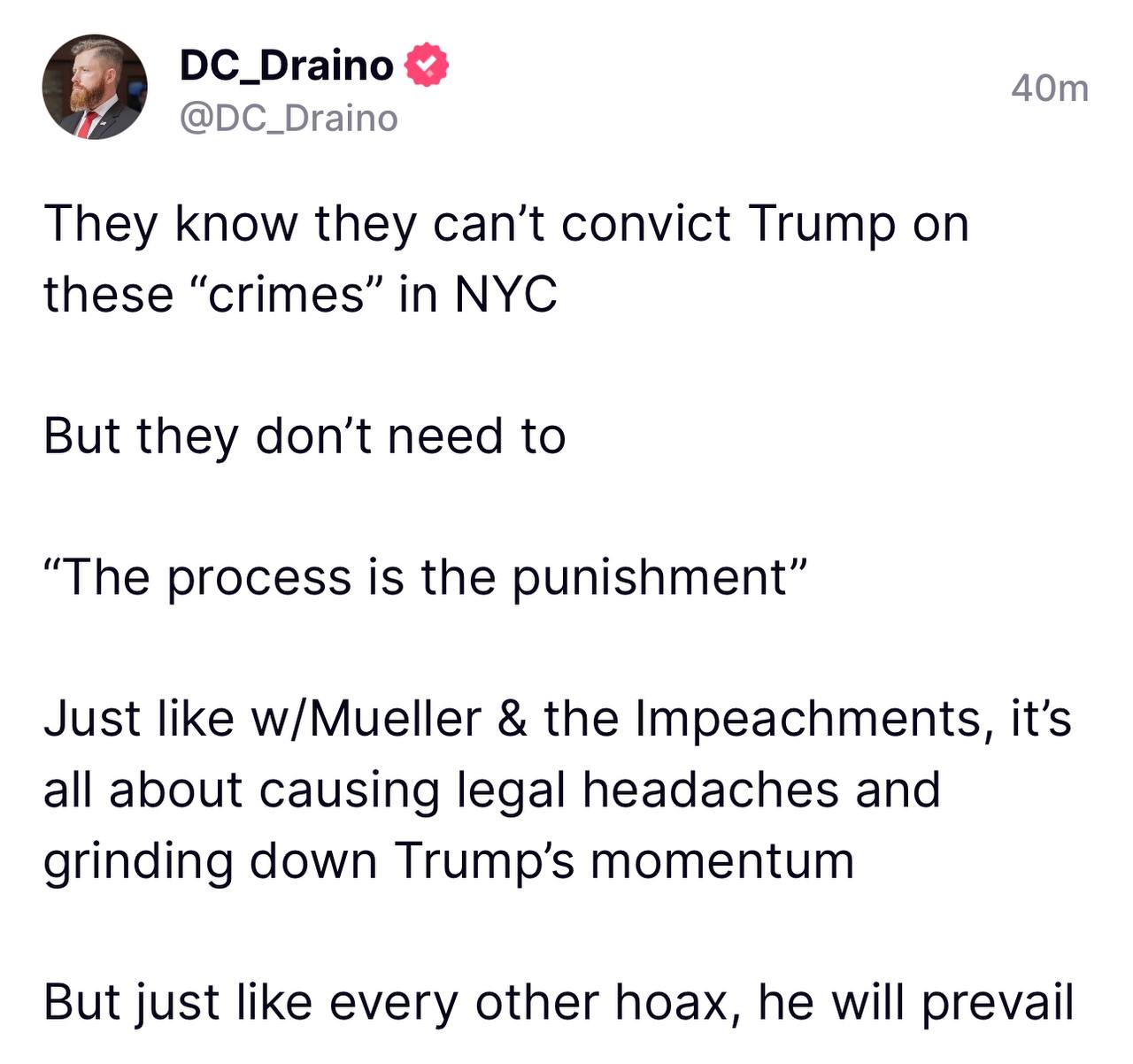Click the word "momentum" in the post

(x=721, y=860)
